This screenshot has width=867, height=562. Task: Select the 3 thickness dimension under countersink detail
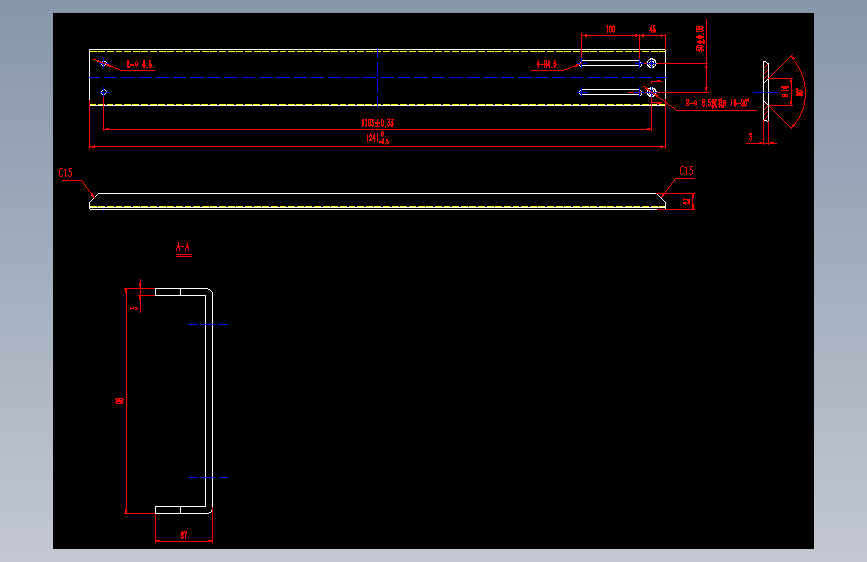pyautogui.click(x=750, y=137)
